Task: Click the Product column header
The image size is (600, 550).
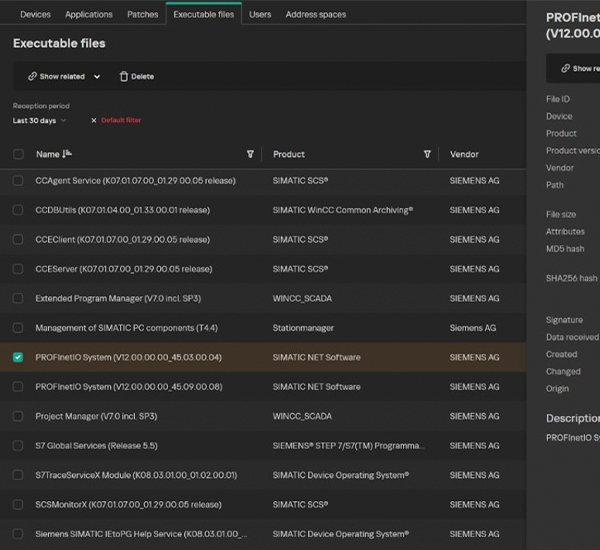Action: (289, 154)
